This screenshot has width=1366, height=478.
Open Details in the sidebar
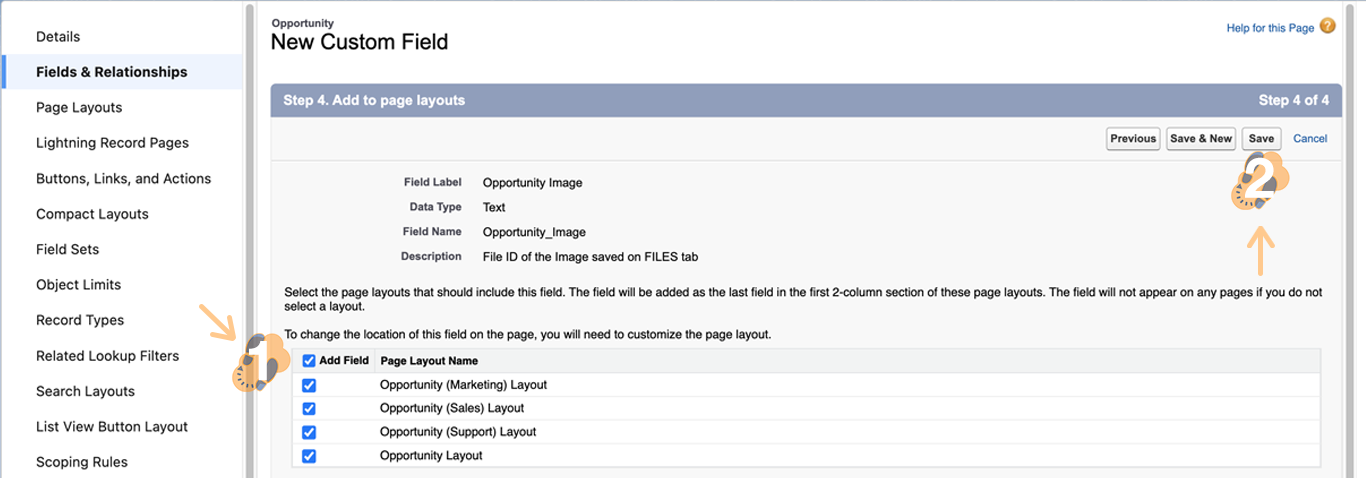[58, 37]
